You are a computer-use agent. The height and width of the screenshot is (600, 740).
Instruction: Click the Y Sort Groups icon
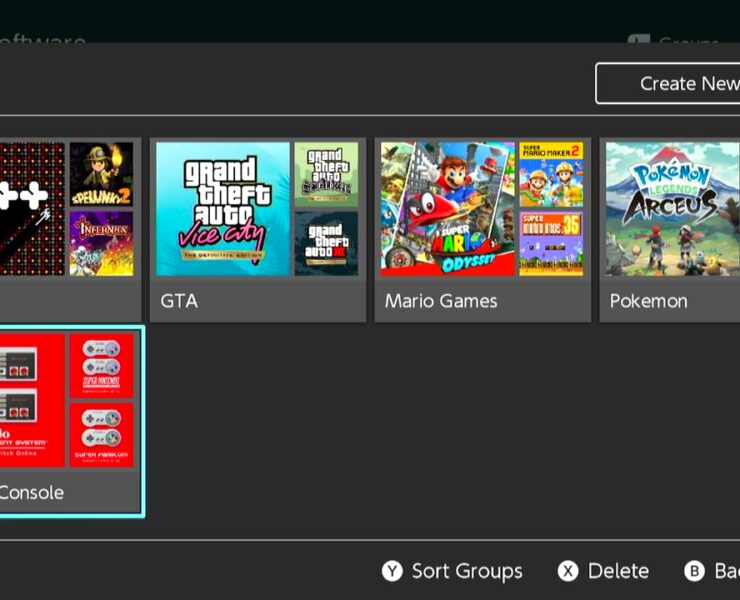click(x=392, y=571)
